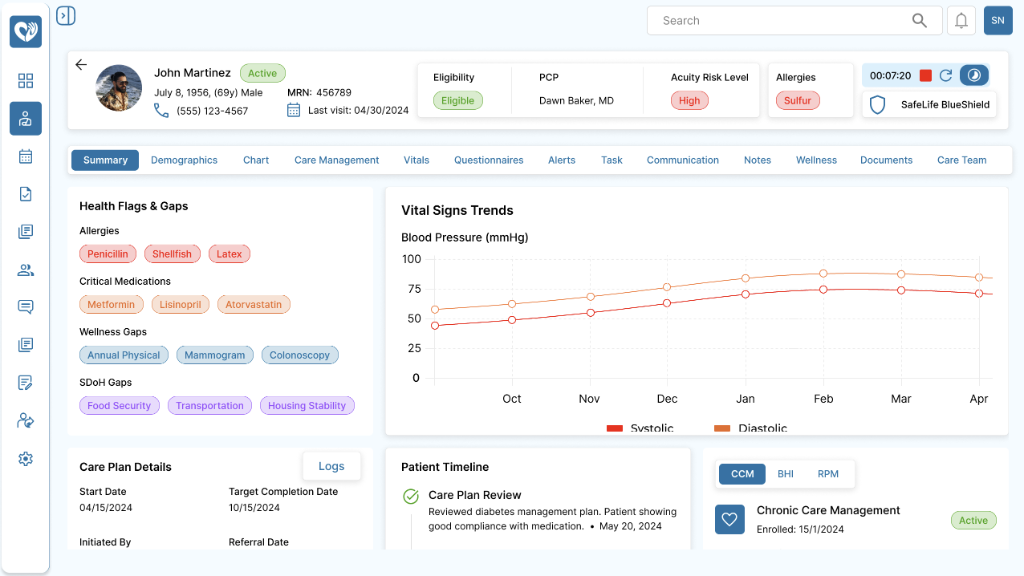Switch to the BHI program
The height and width of the screenshot is (576, 1024).
click(x=786, y=474)
